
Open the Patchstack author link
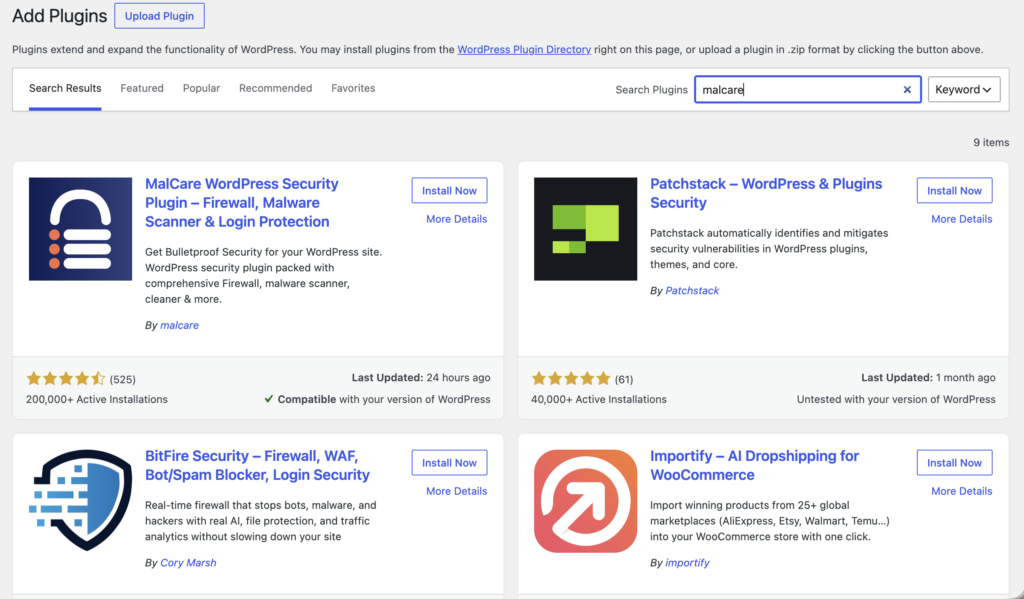[x=692, y=290]
